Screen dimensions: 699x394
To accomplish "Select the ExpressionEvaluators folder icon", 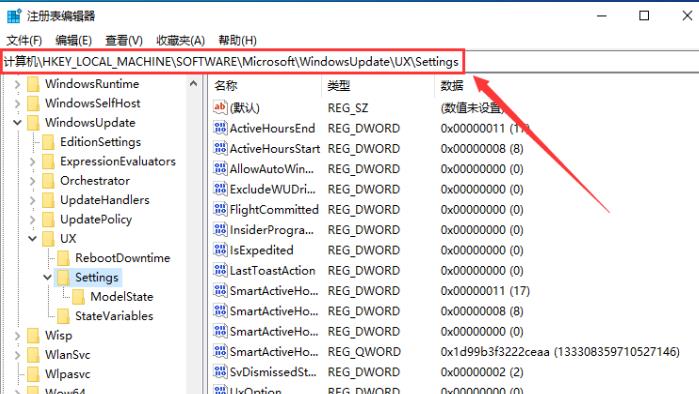I will (x=48, y=161).
